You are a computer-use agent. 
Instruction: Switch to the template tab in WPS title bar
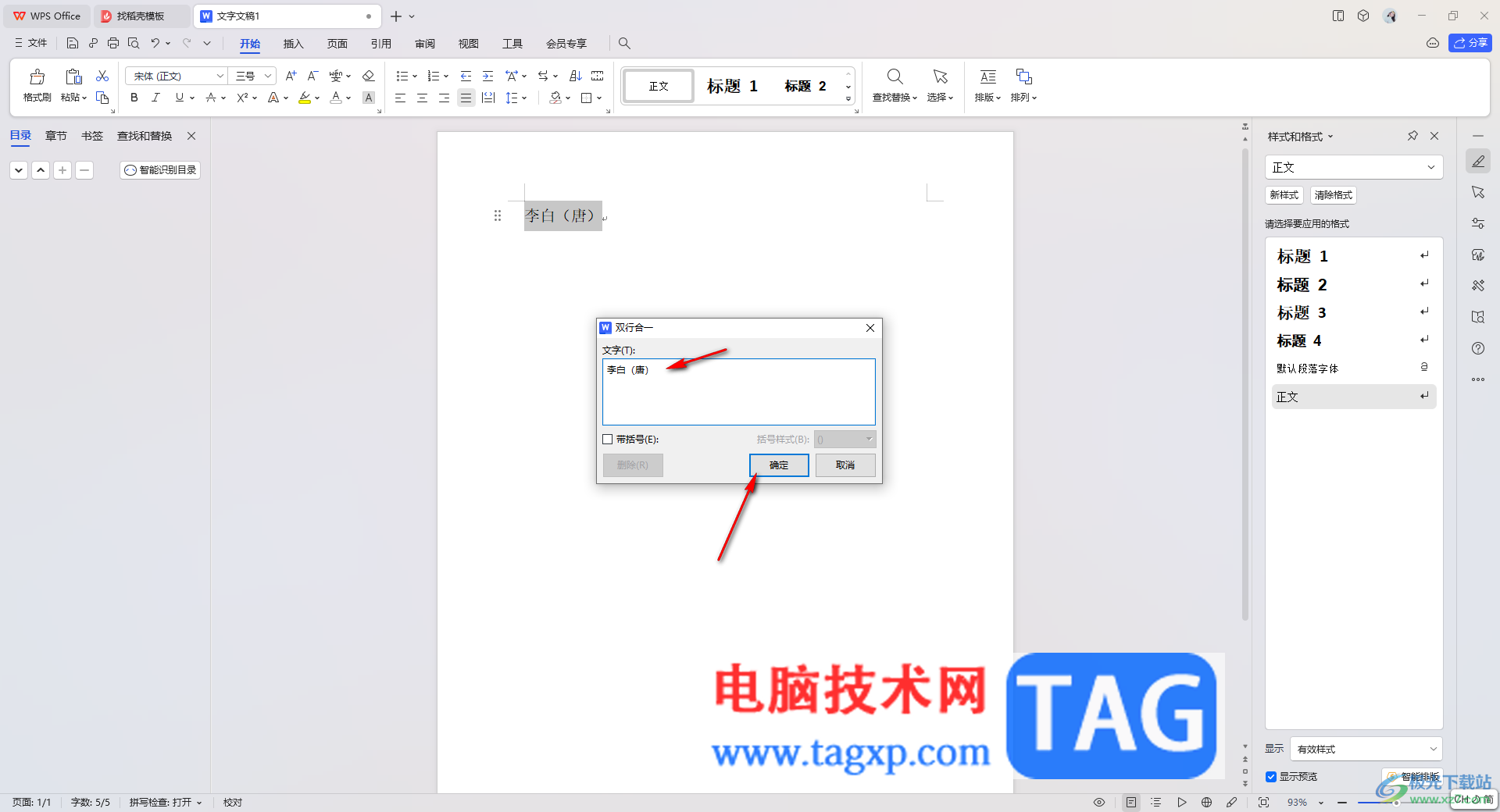pyautogui.click(x=141, y=16)
